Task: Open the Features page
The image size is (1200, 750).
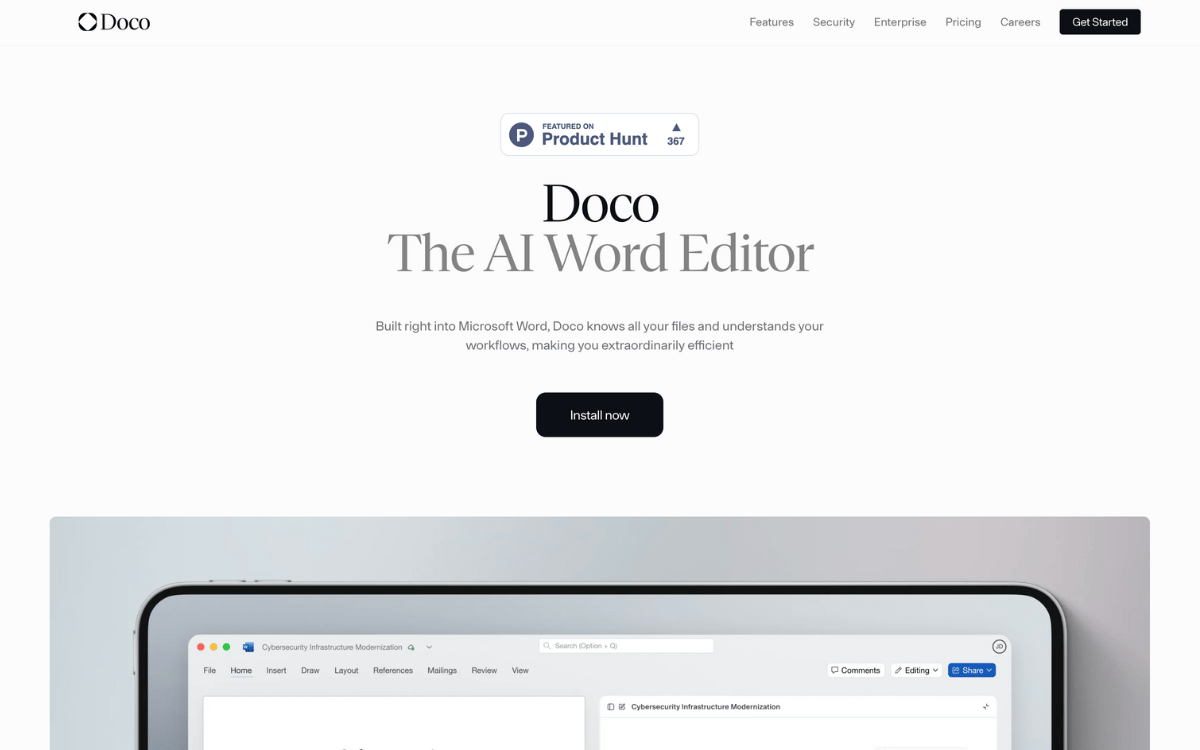Action: click(x=771, y=22)
